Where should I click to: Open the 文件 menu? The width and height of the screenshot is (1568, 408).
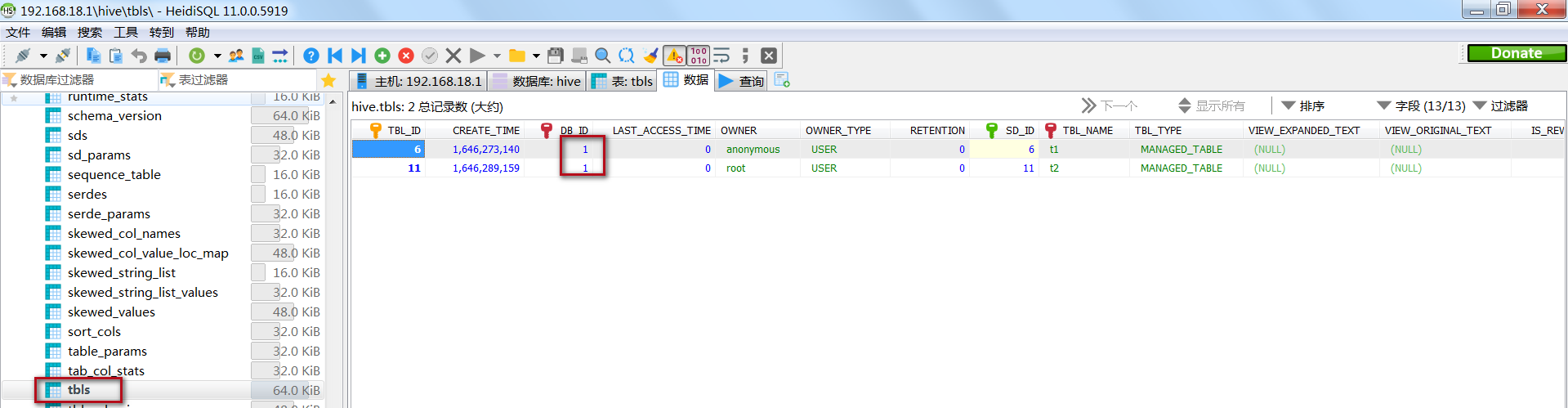18,32
